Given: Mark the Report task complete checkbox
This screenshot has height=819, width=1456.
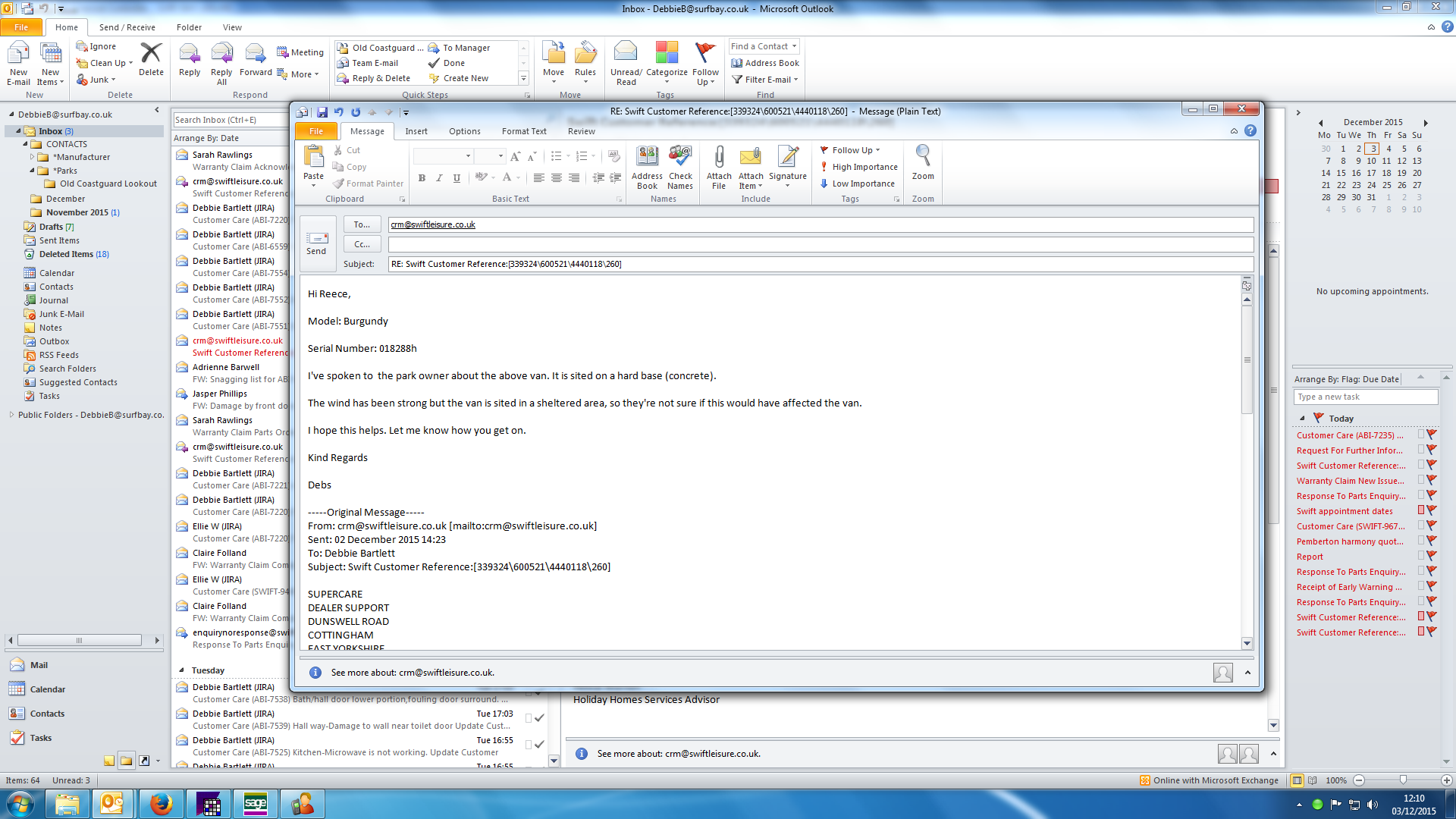Looking at the screenshot, I should tap(1421, 556).
